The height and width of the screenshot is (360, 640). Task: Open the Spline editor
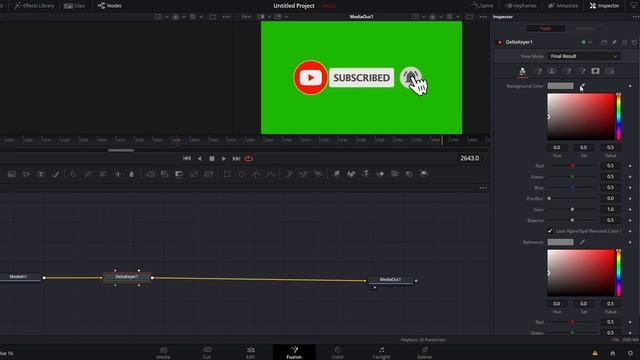(482, 6)
